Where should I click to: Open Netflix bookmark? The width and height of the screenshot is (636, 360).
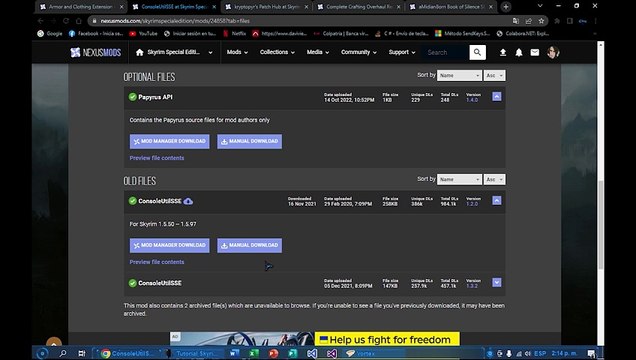(x=234, y=34)
